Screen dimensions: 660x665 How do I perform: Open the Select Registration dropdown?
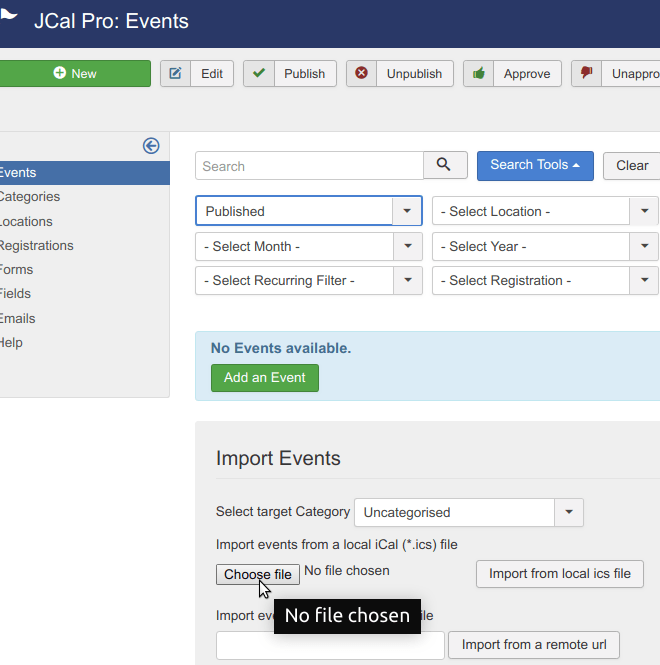pyautogui.click(x=545, y=280)
